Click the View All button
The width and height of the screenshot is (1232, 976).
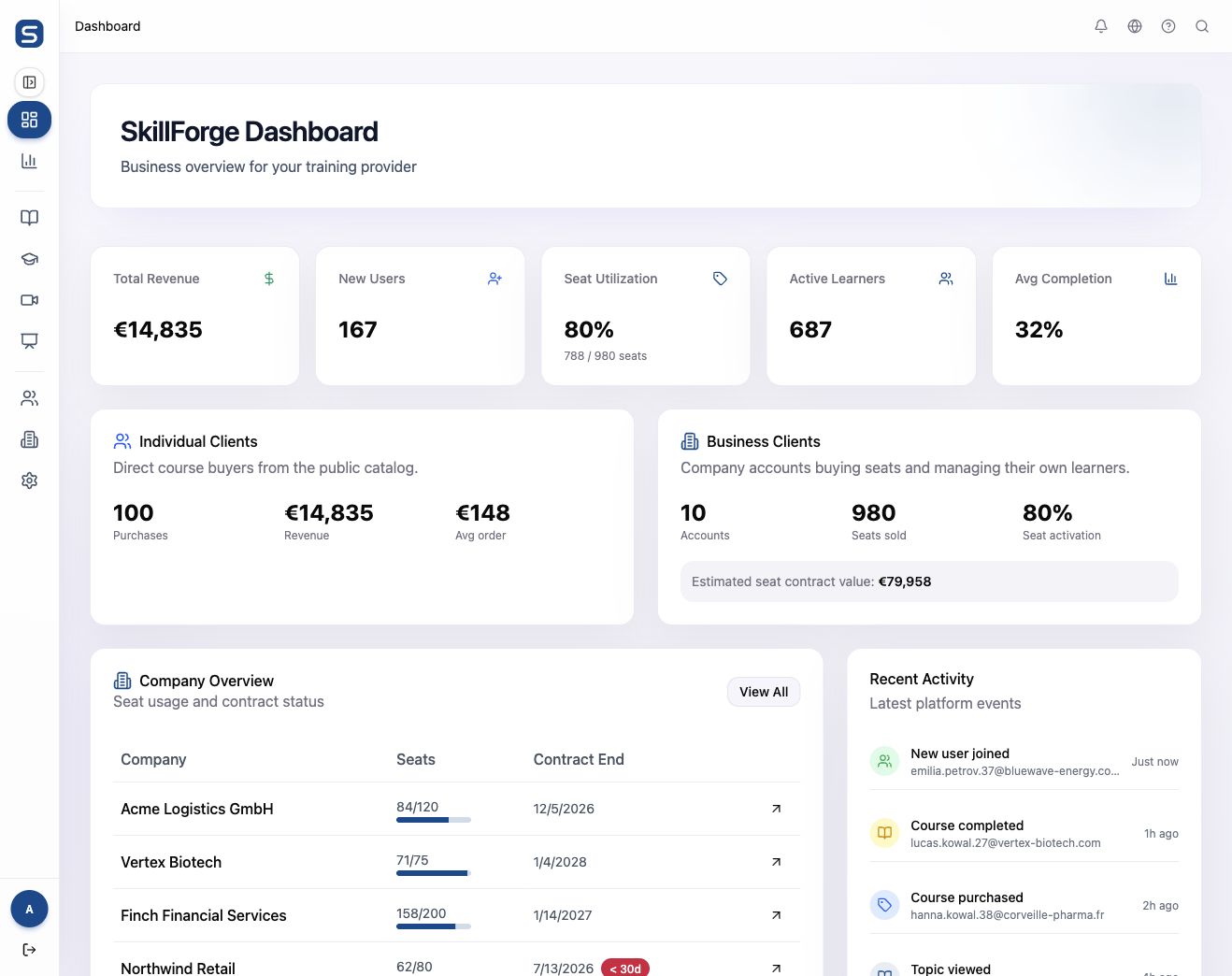click(764, 692)
